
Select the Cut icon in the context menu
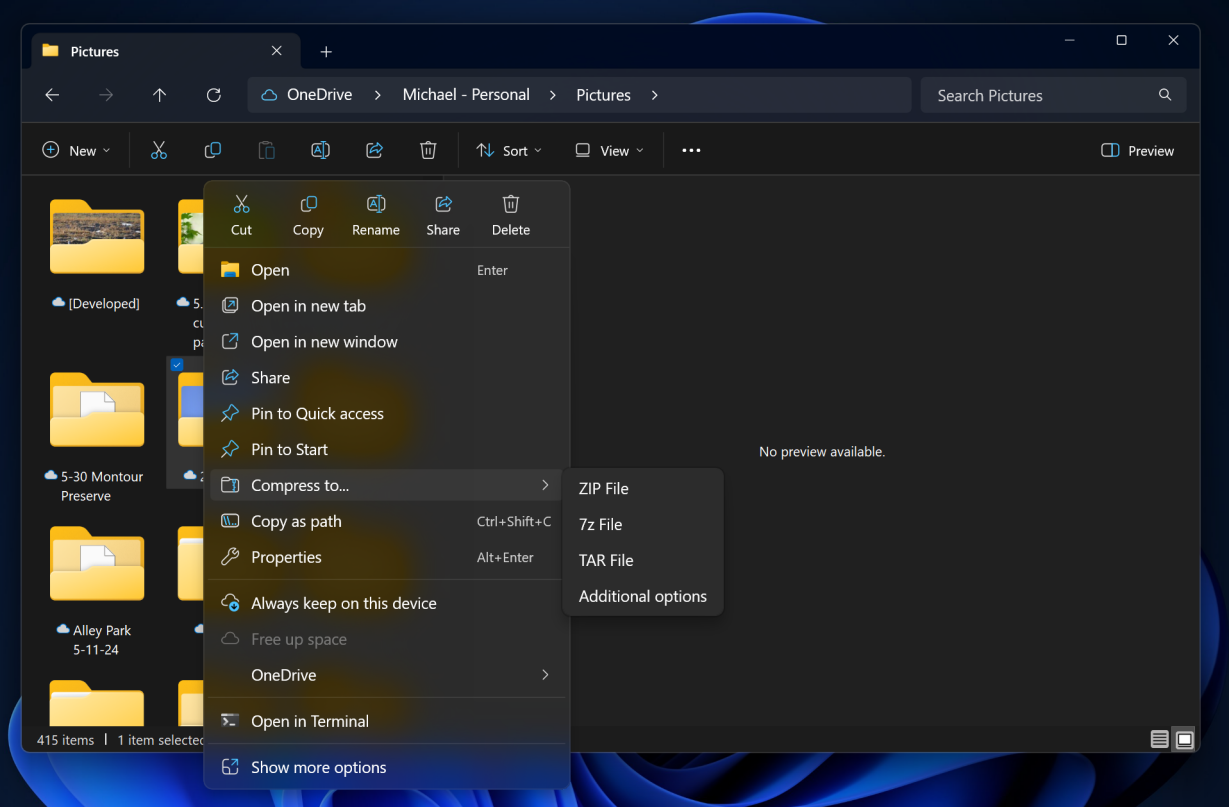coord(241,213)
